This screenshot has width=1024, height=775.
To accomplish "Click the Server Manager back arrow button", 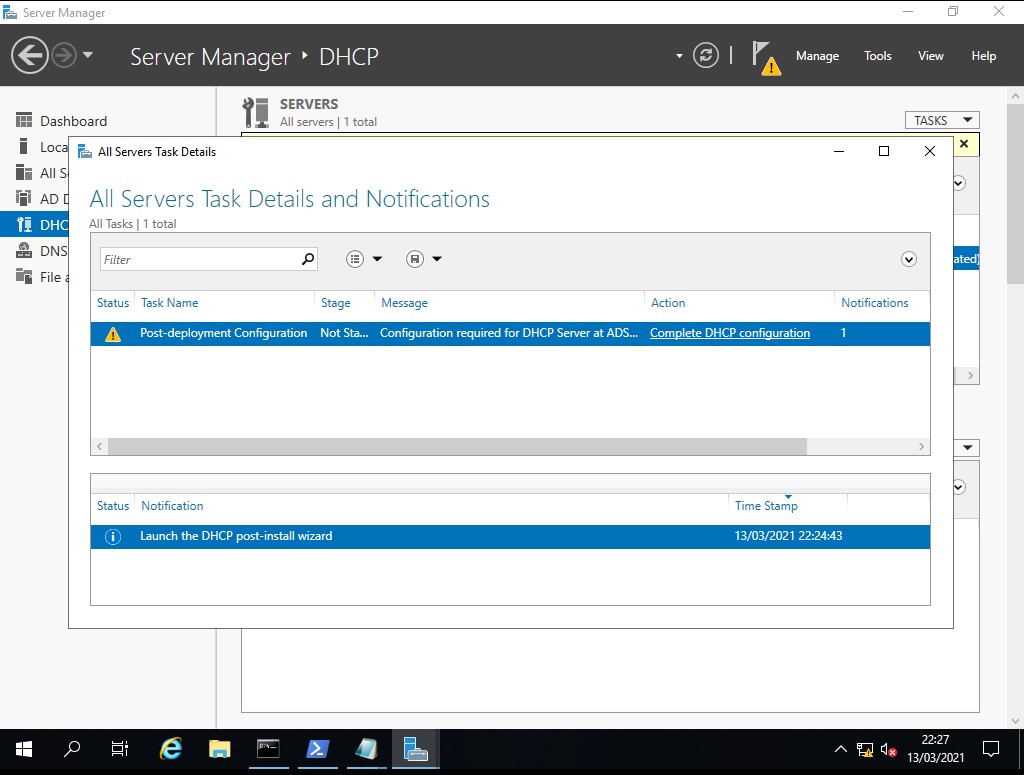I will coord(30,55).
